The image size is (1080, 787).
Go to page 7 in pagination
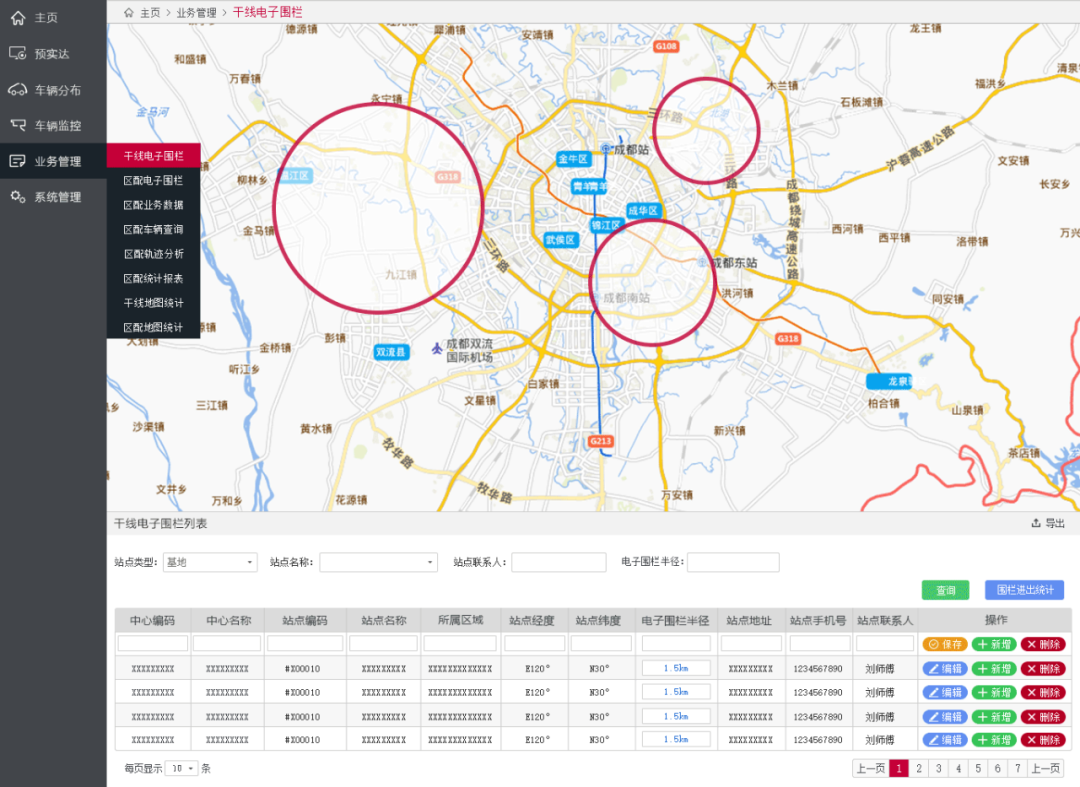1017,768
